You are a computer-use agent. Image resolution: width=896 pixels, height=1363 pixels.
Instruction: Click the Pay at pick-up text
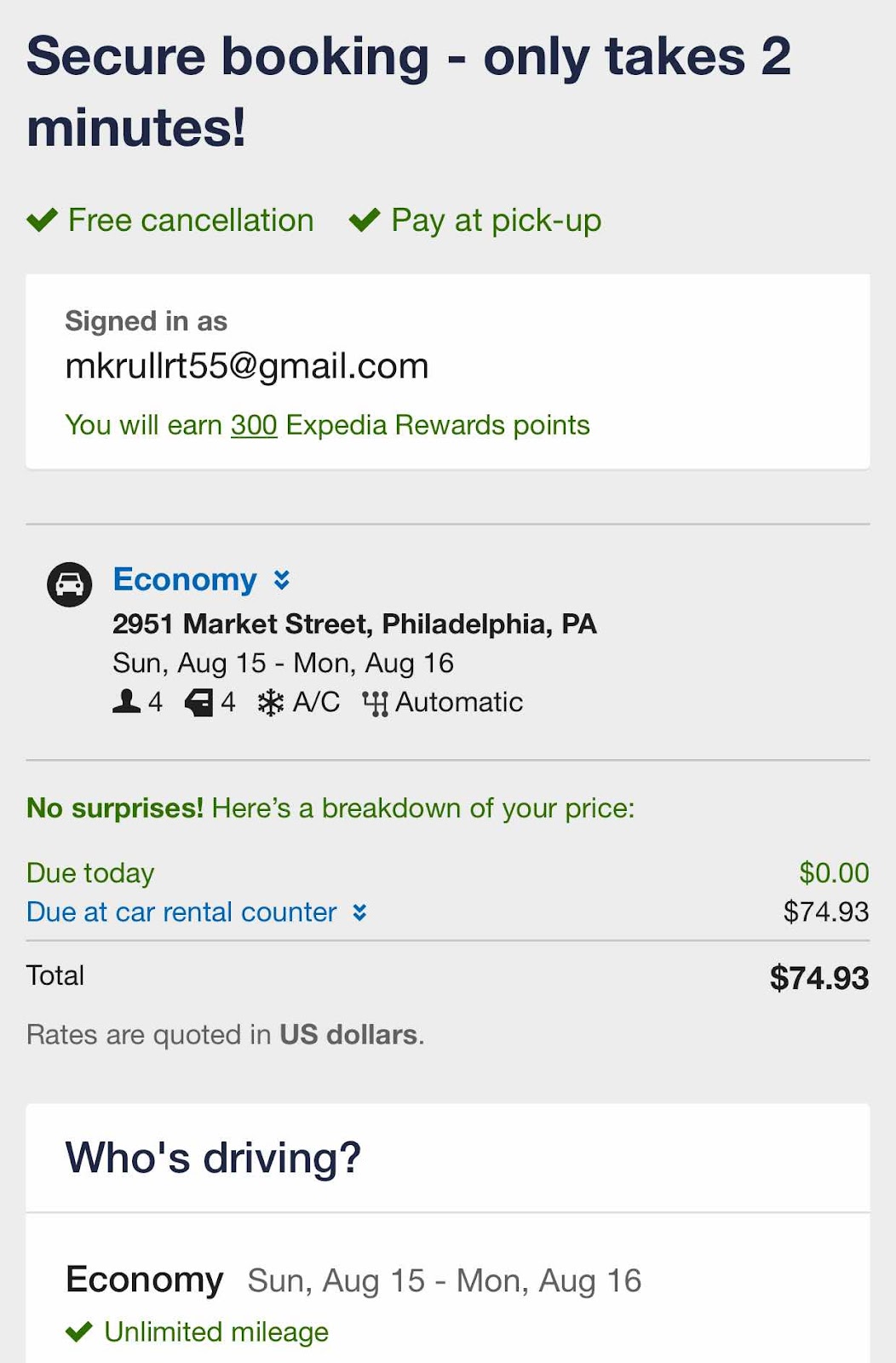(496, 220)
